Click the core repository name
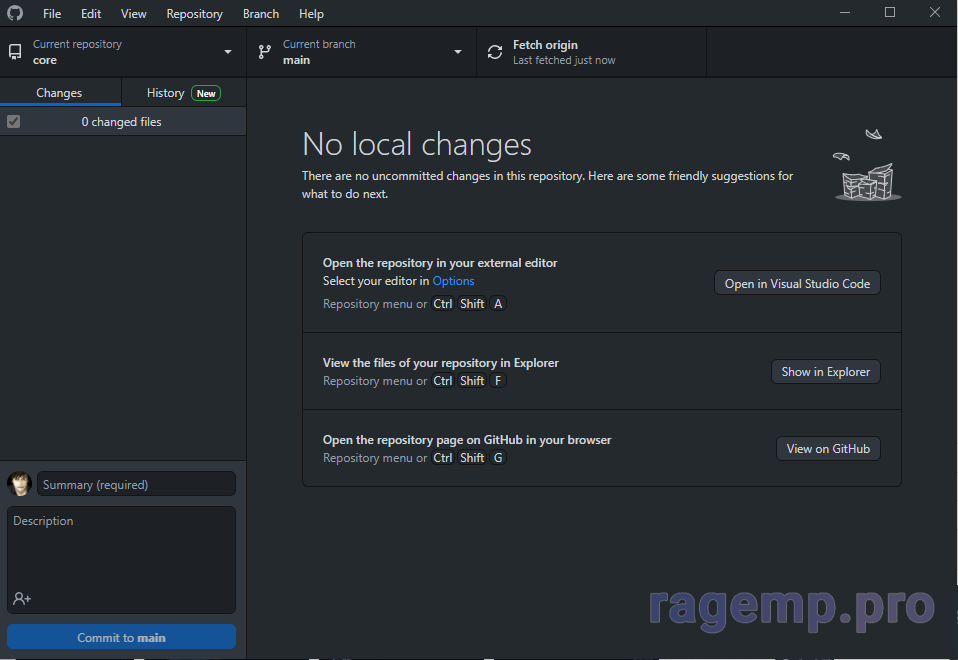The width and height of the screenshot is (958, 660). click(45, 60)
